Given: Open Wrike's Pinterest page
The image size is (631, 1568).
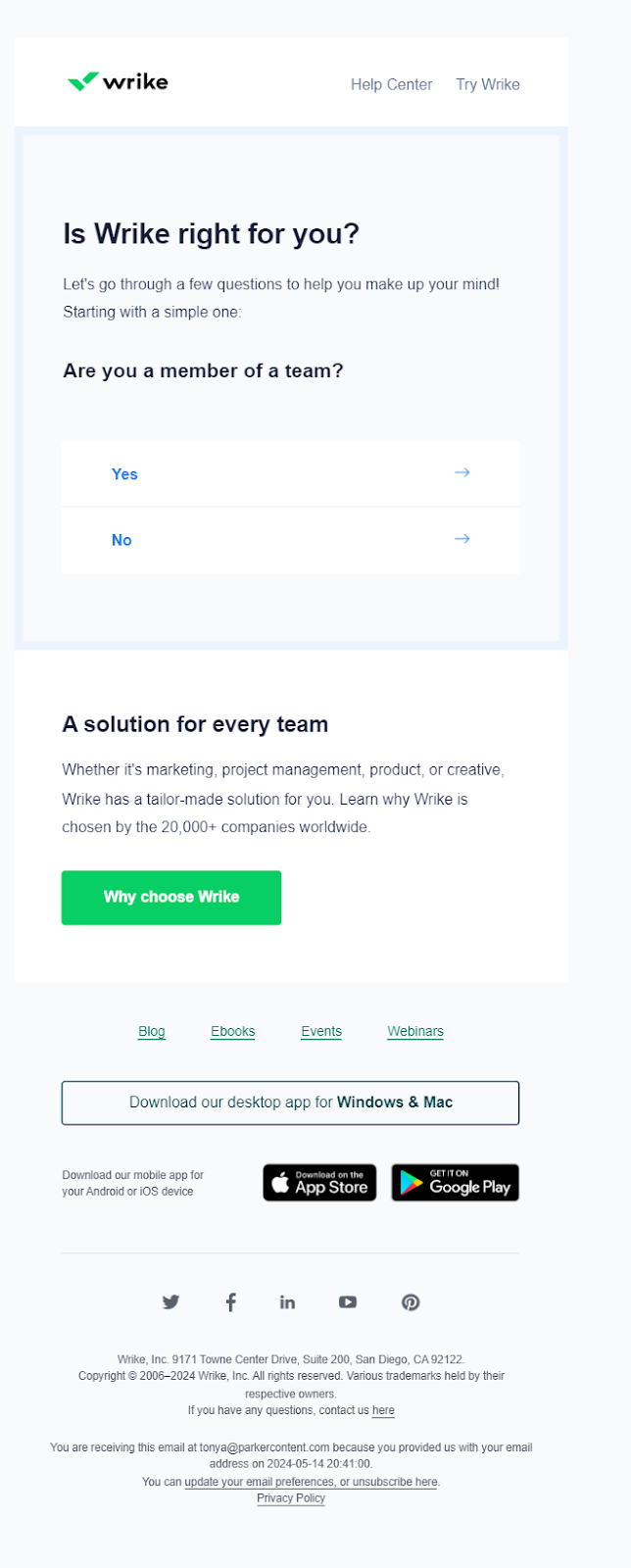Looking at the screenshot, I should point(411,1301).
